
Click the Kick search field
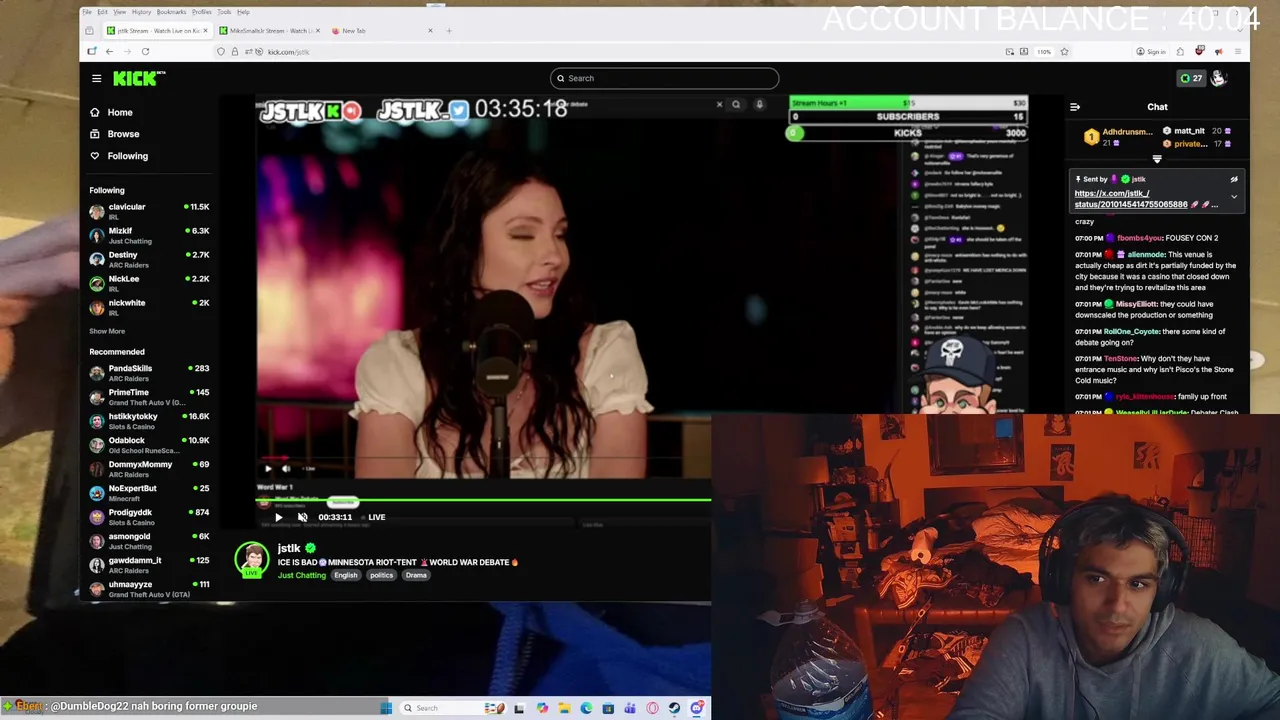coord(664,78)
